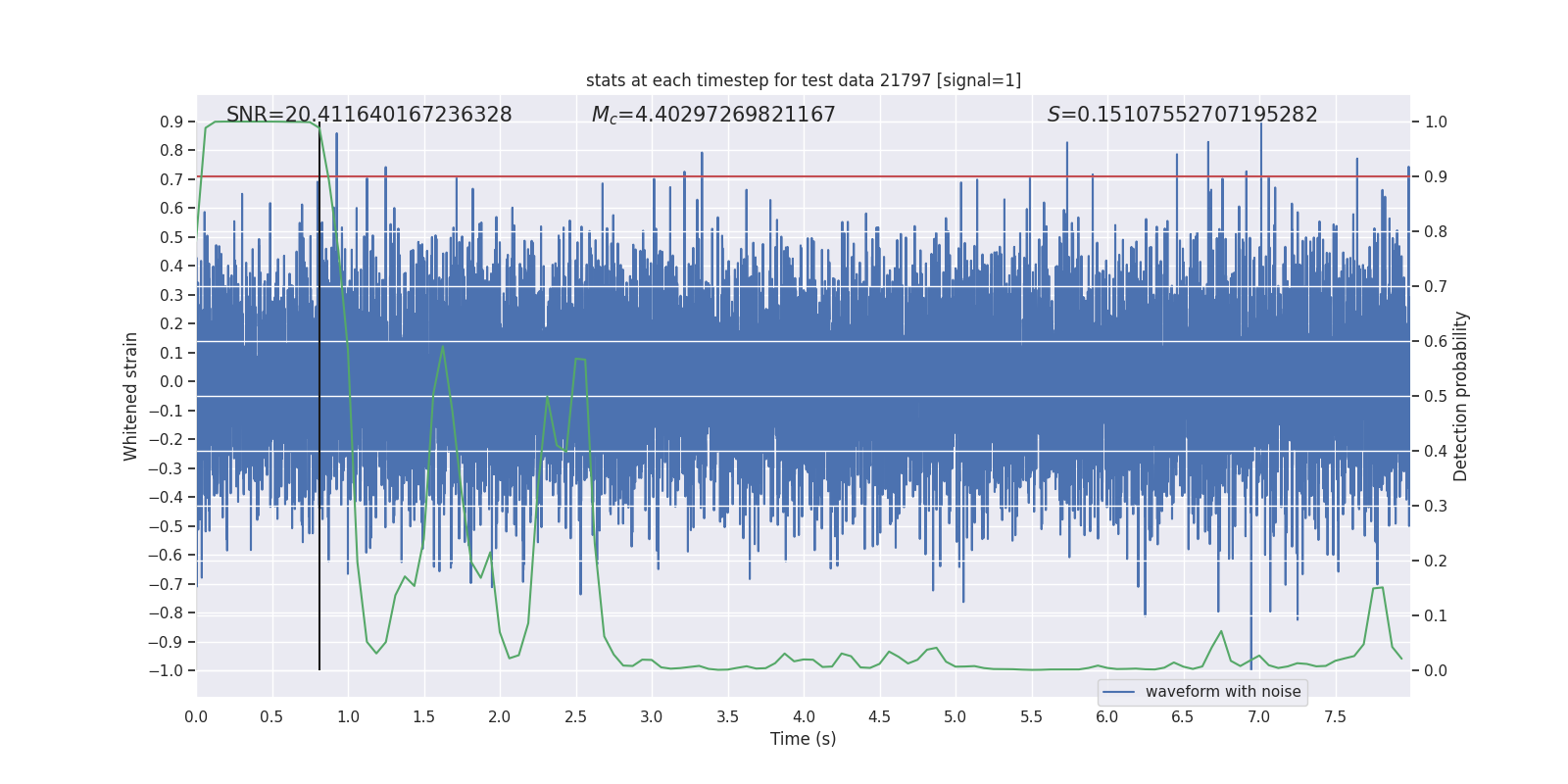1568x784 pixels.
Task: Click the 0.9 tick on left axis
Action: (171, 122)
